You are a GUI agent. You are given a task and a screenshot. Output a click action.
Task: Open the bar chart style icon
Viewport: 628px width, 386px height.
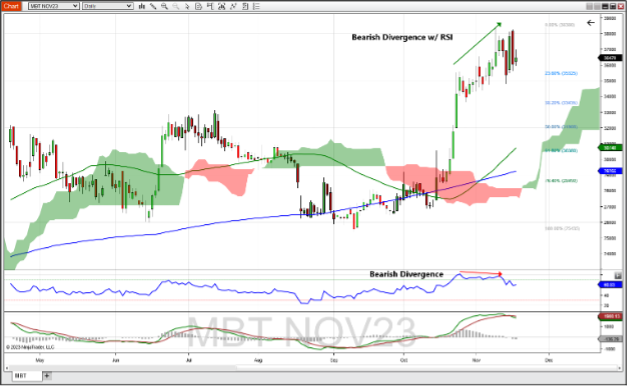[141, 6]
